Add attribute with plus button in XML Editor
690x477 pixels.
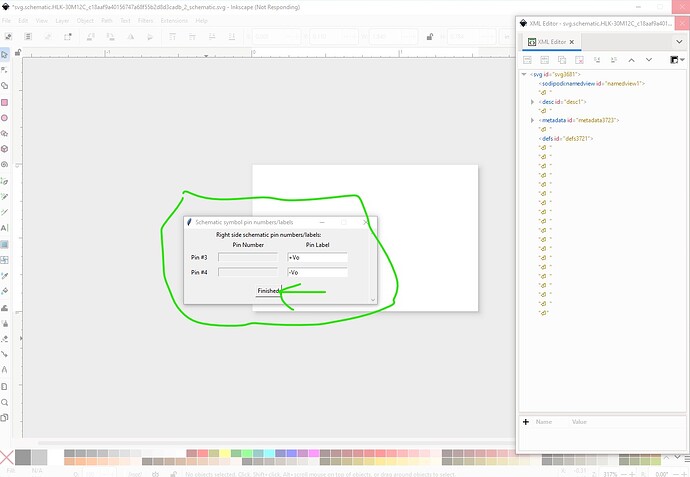pyautogui.click(x=526, y=422)
